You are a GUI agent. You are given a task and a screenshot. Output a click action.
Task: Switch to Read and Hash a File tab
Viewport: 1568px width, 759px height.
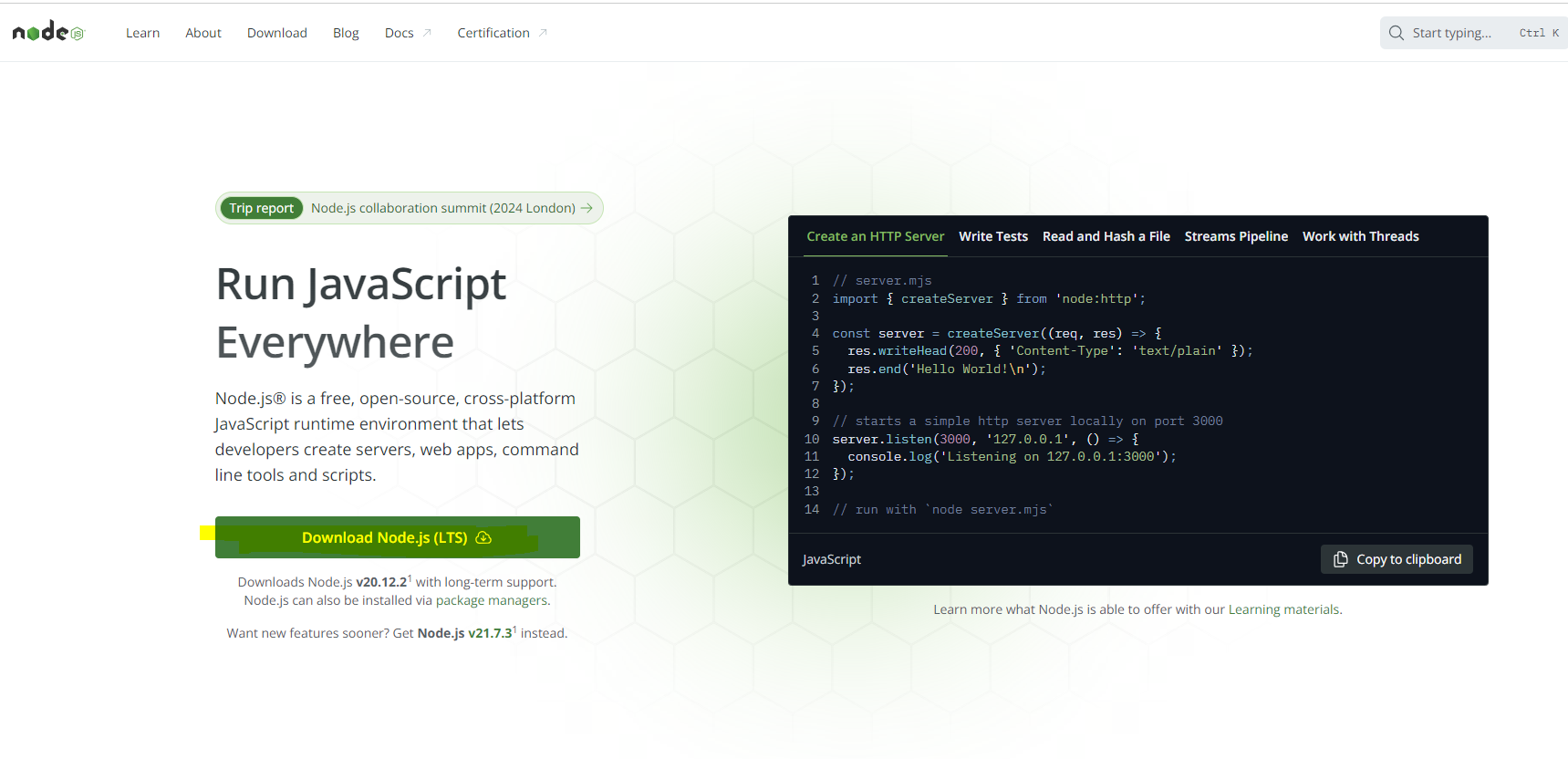click(x=1106, y=236)
